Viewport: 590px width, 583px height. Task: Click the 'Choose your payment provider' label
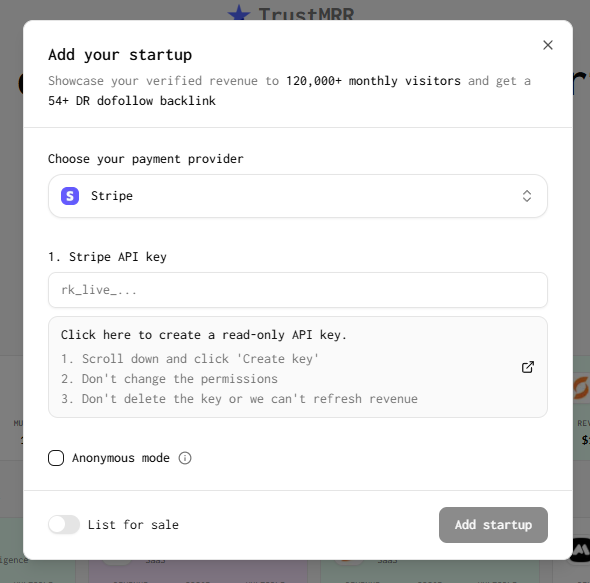146,159
